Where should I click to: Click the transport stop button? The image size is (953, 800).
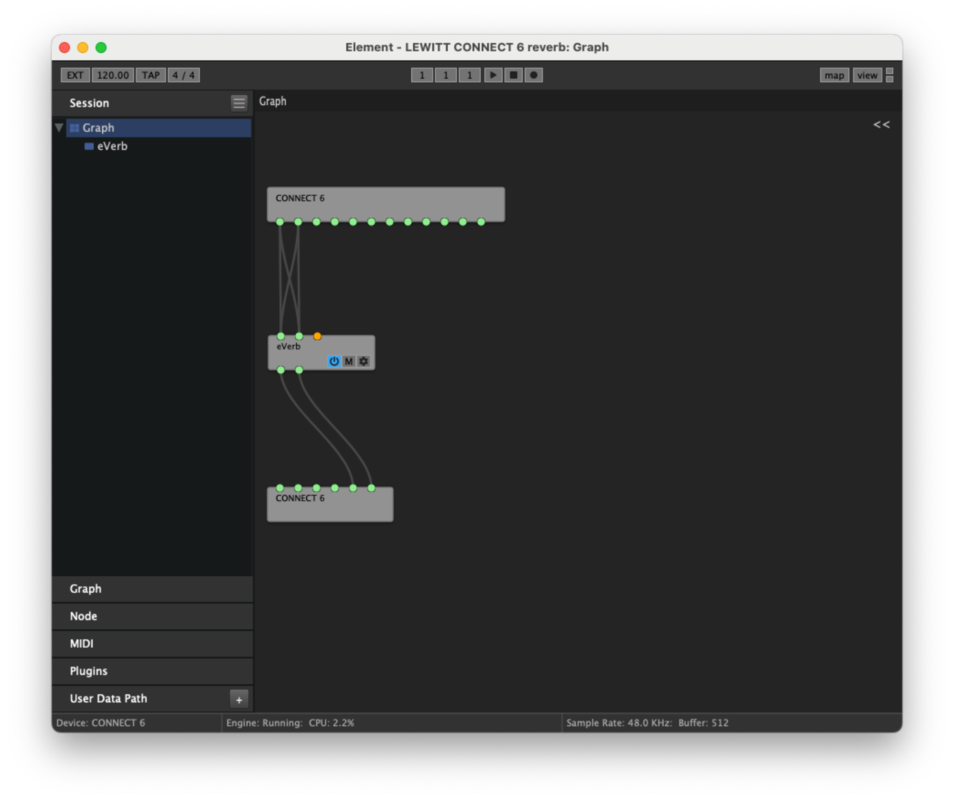tap(513, 75)
